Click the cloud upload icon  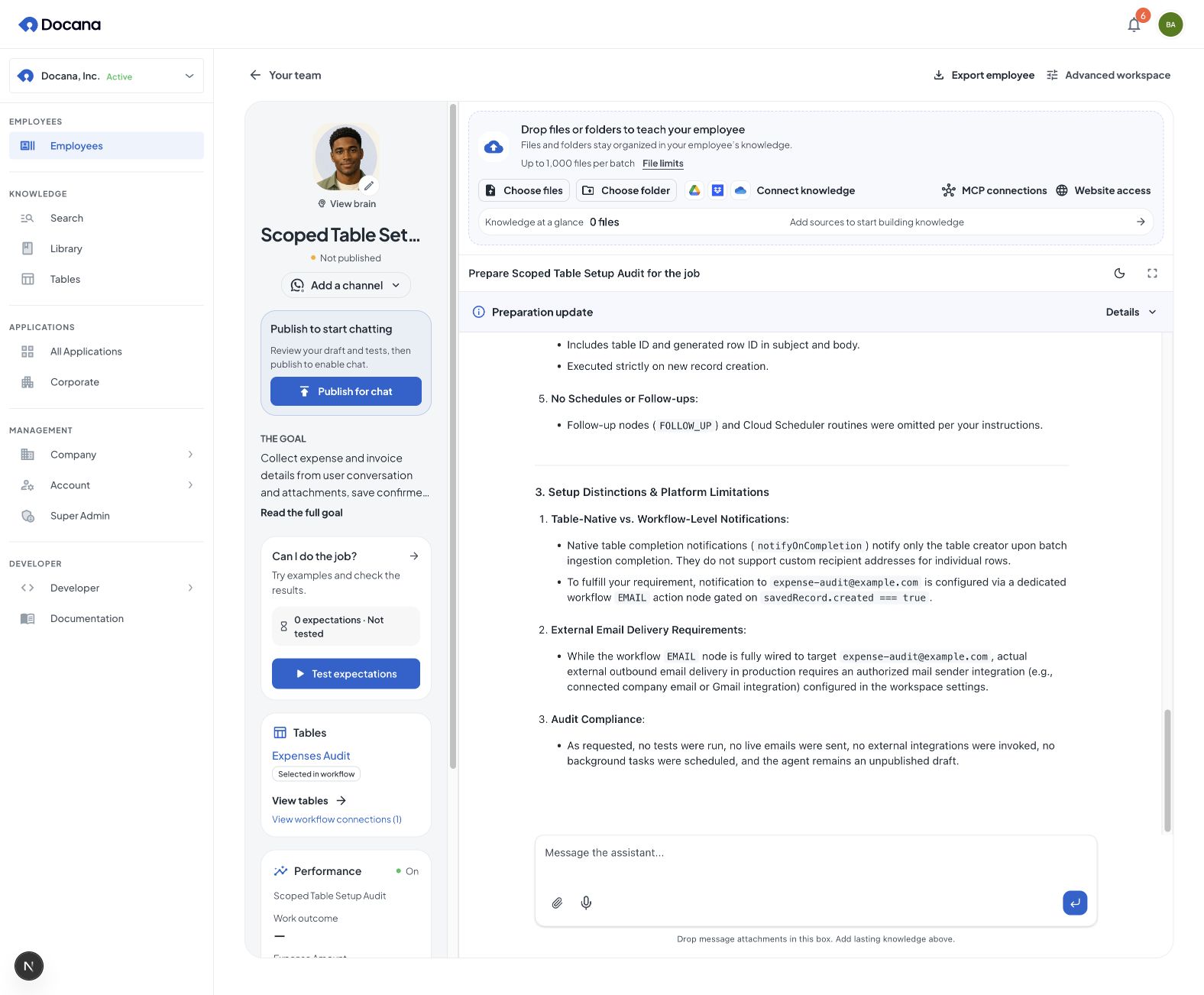click(x=494, y=147)
